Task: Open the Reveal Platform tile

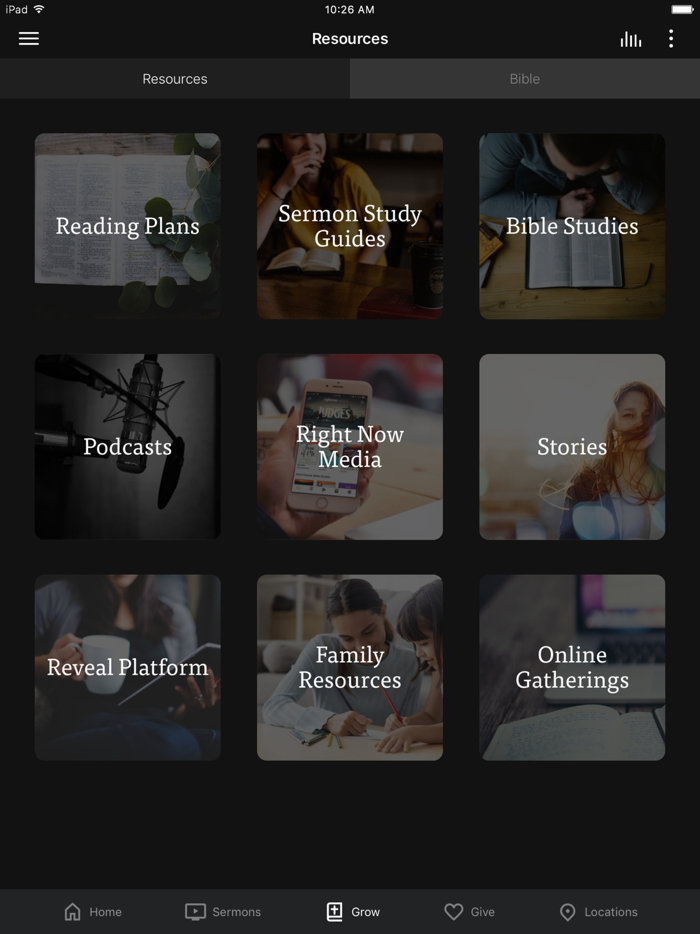Action: tap(127, 667)
